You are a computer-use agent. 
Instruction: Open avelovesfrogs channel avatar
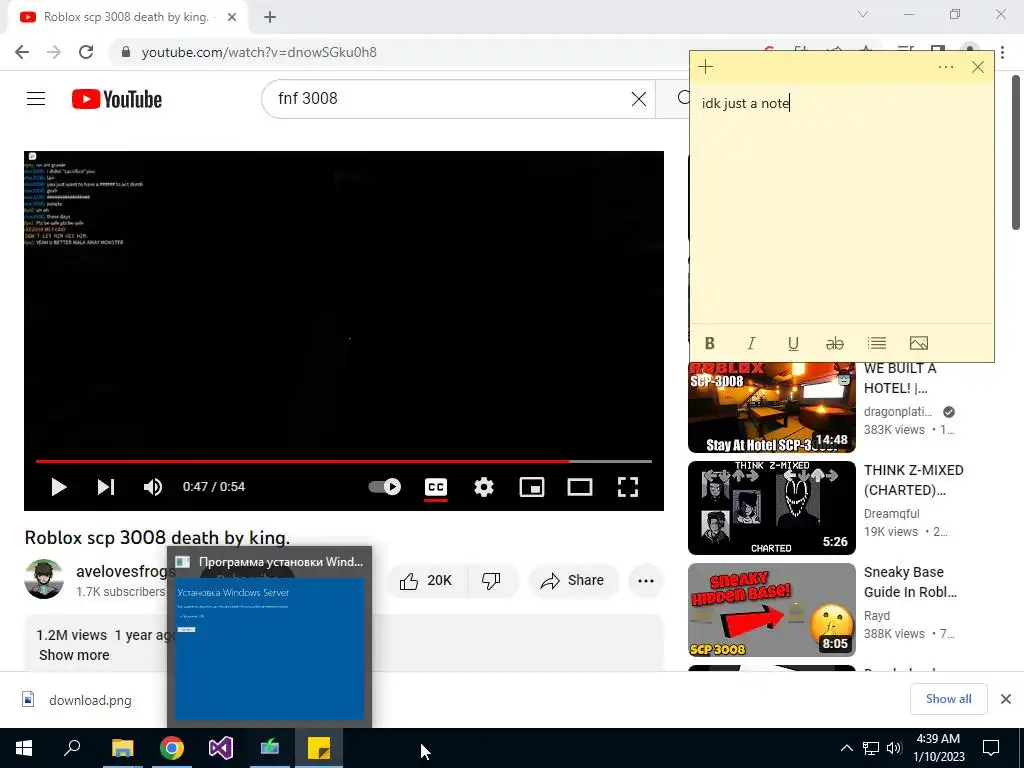pos(44,579)
